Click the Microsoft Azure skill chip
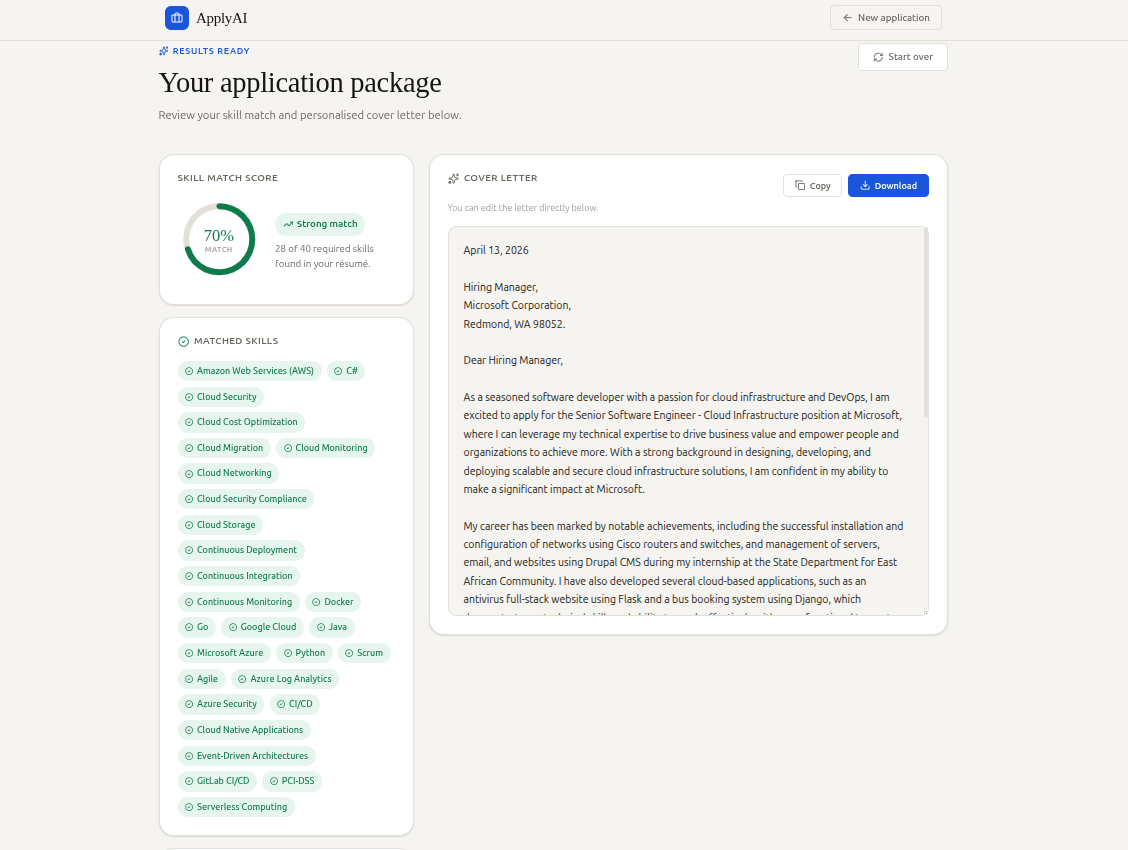The height and width of the screenshot is (850, 1128). click(x=224, y=653)
